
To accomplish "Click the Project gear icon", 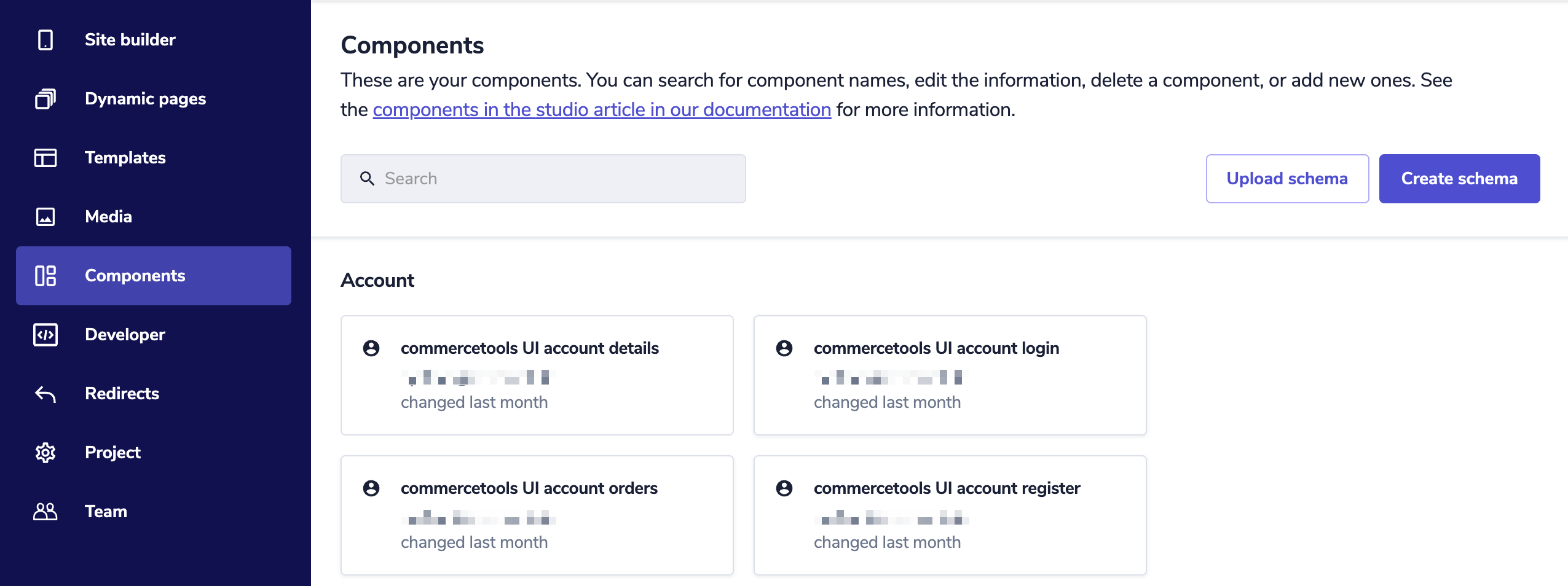I will 45,453.
